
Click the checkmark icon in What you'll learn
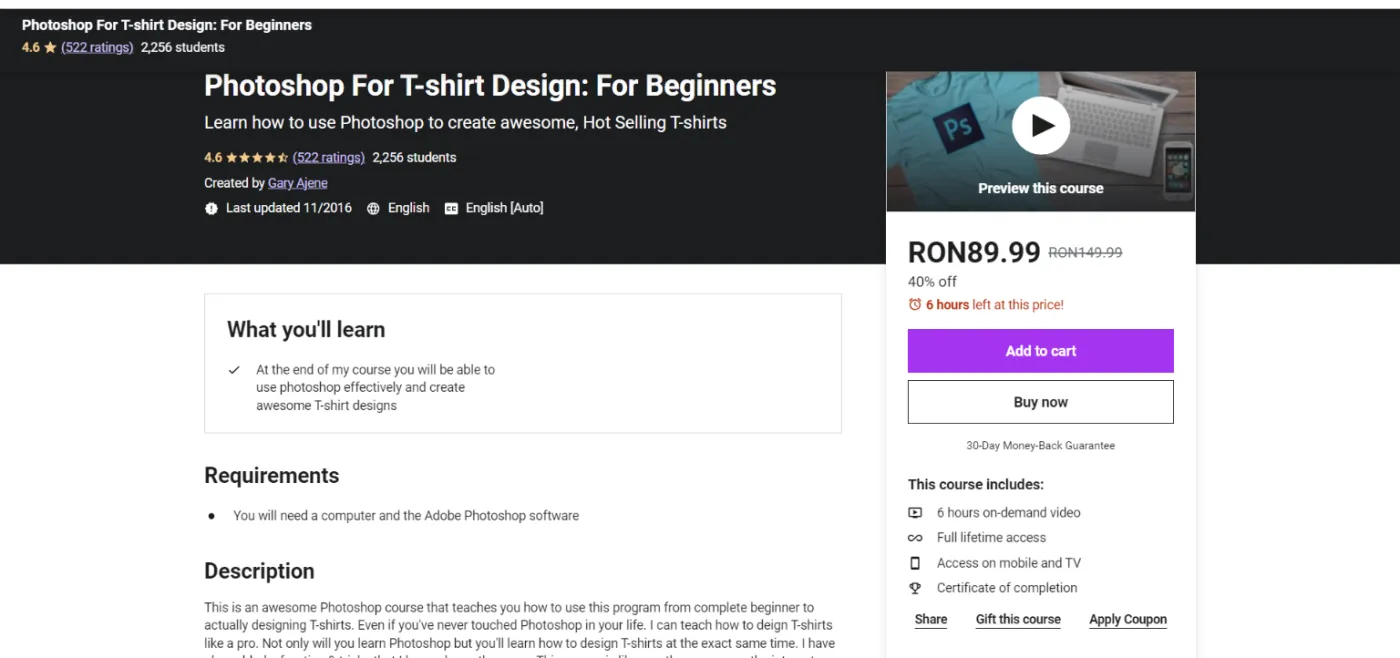(234, 370)
